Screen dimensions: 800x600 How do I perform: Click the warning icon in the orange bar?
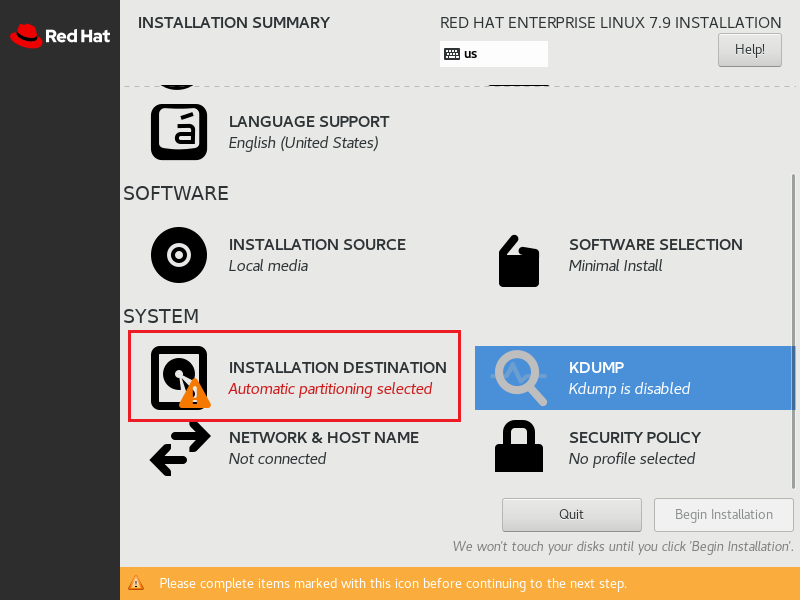(136, 583)
